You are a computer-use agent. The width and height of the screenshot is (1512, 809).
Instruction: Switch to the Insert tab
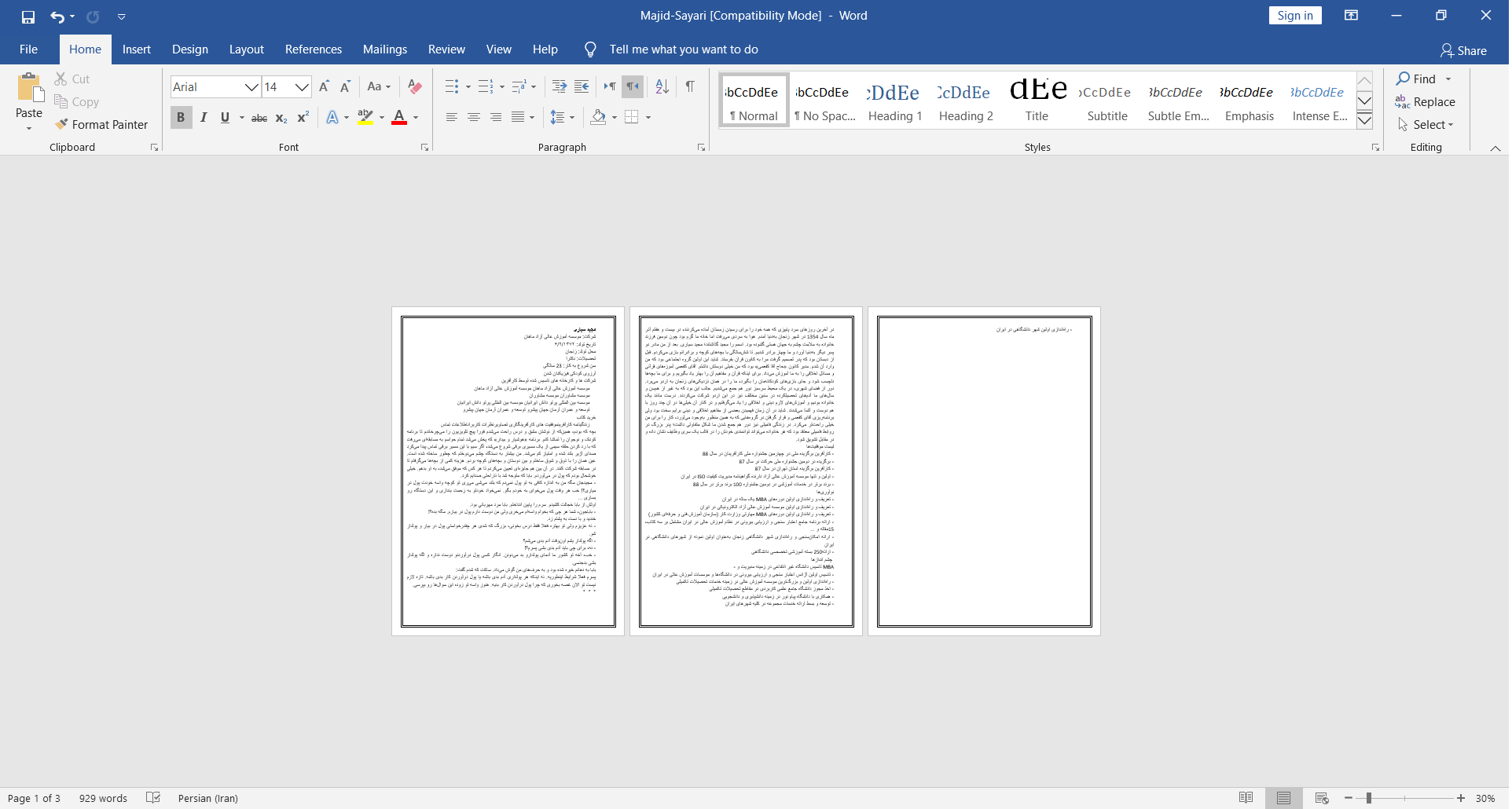pos(137,49)
